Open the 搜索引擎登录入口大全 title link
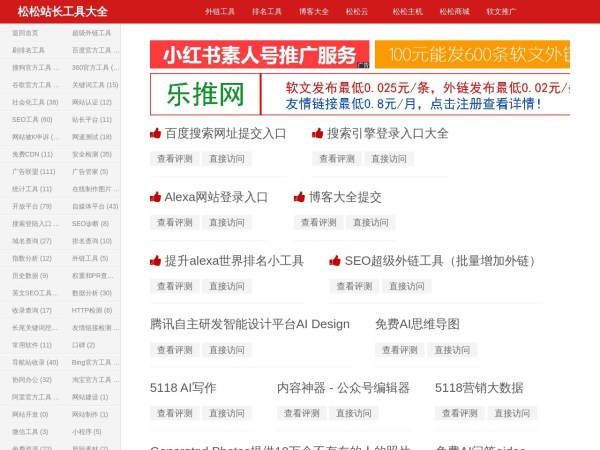The width and height of the screenshot is (600, 450). pos(388,134)
